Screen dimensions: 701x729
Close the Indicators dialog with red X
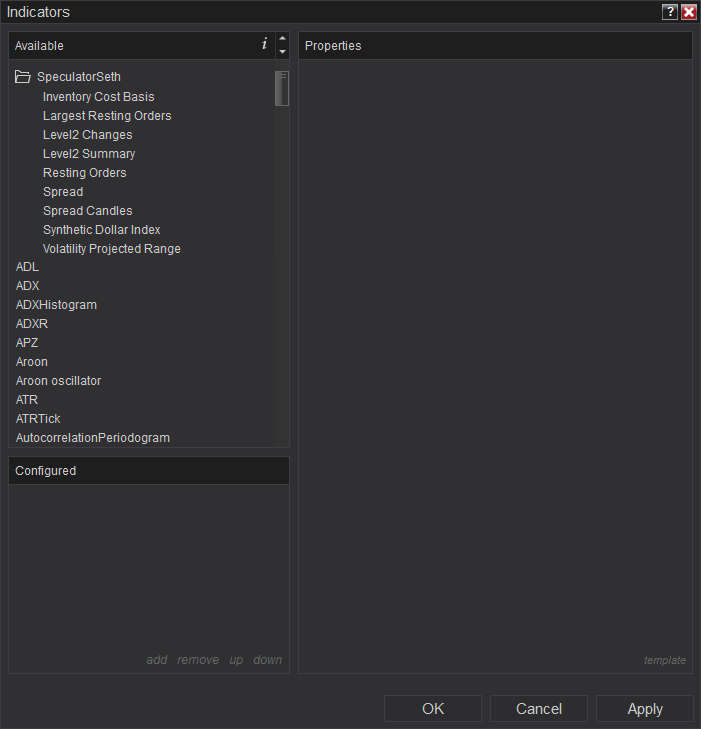689,12
